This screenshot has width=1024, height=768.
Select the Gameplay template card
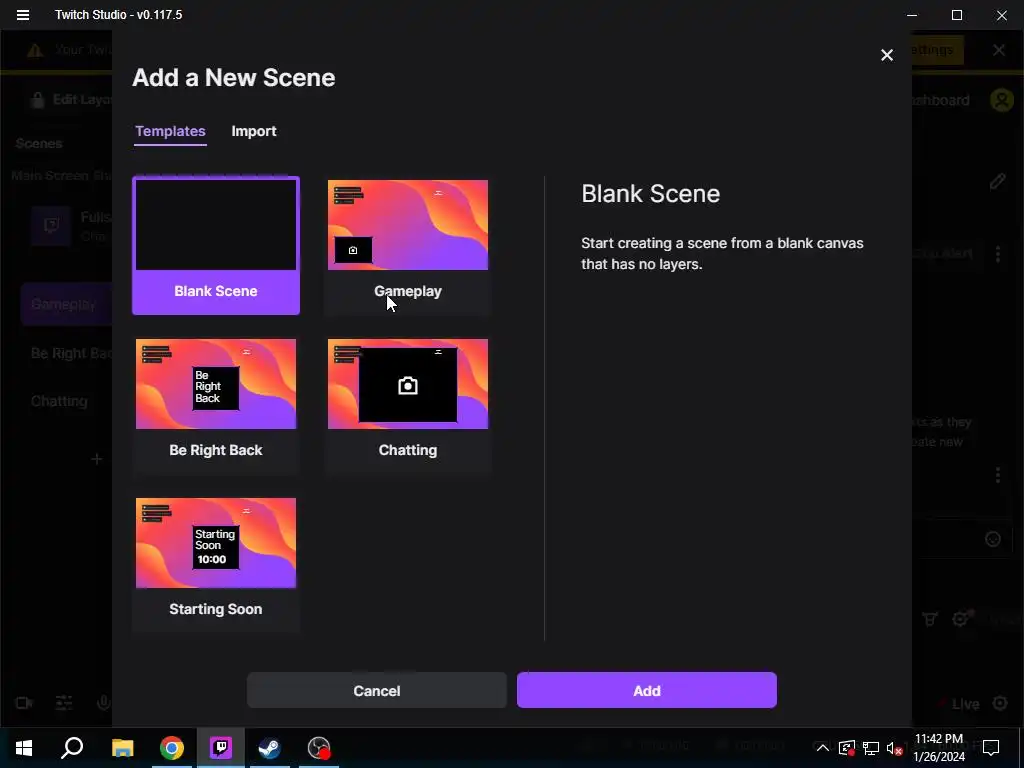(408, 246)
